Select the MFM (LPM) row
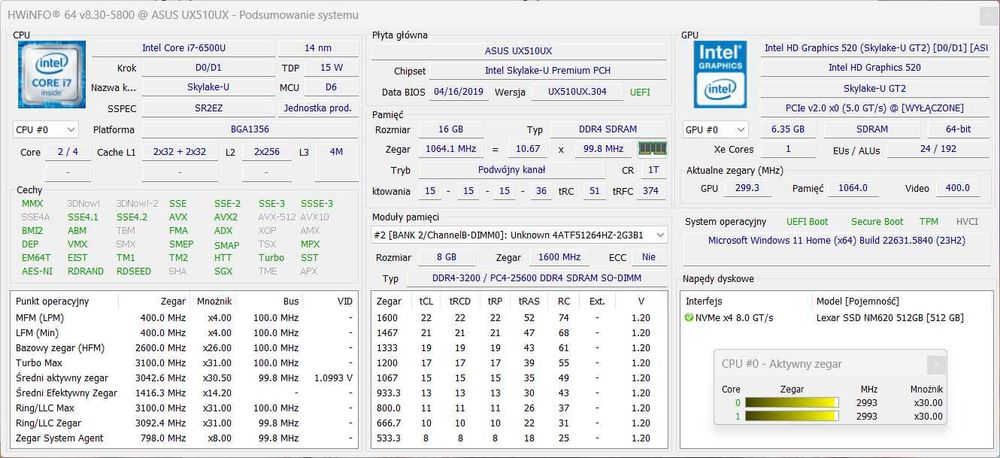1000x458 pixels. tap(184, 318)
